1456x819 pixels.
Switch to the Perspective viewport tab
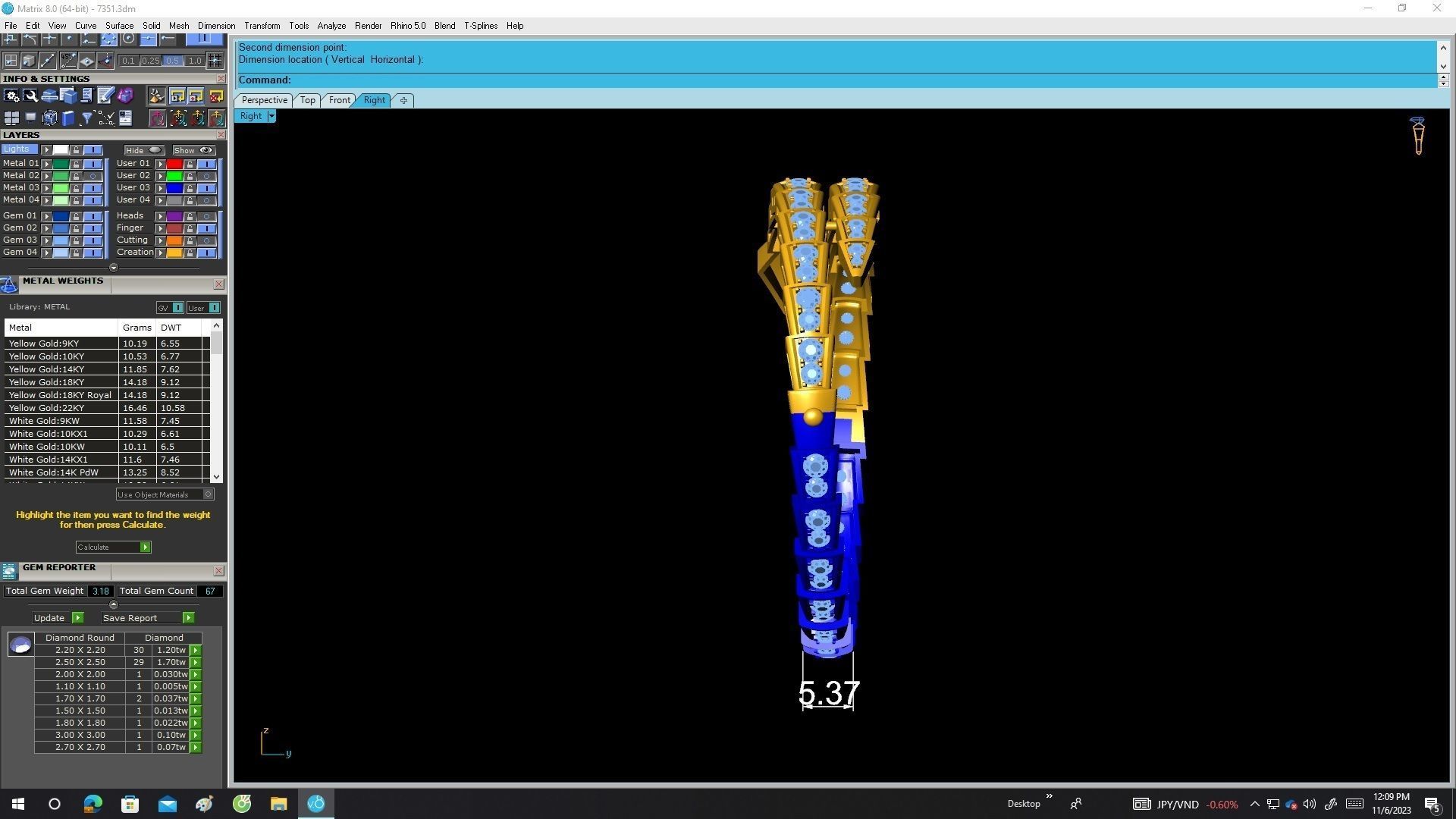click(x=264, y=100)
